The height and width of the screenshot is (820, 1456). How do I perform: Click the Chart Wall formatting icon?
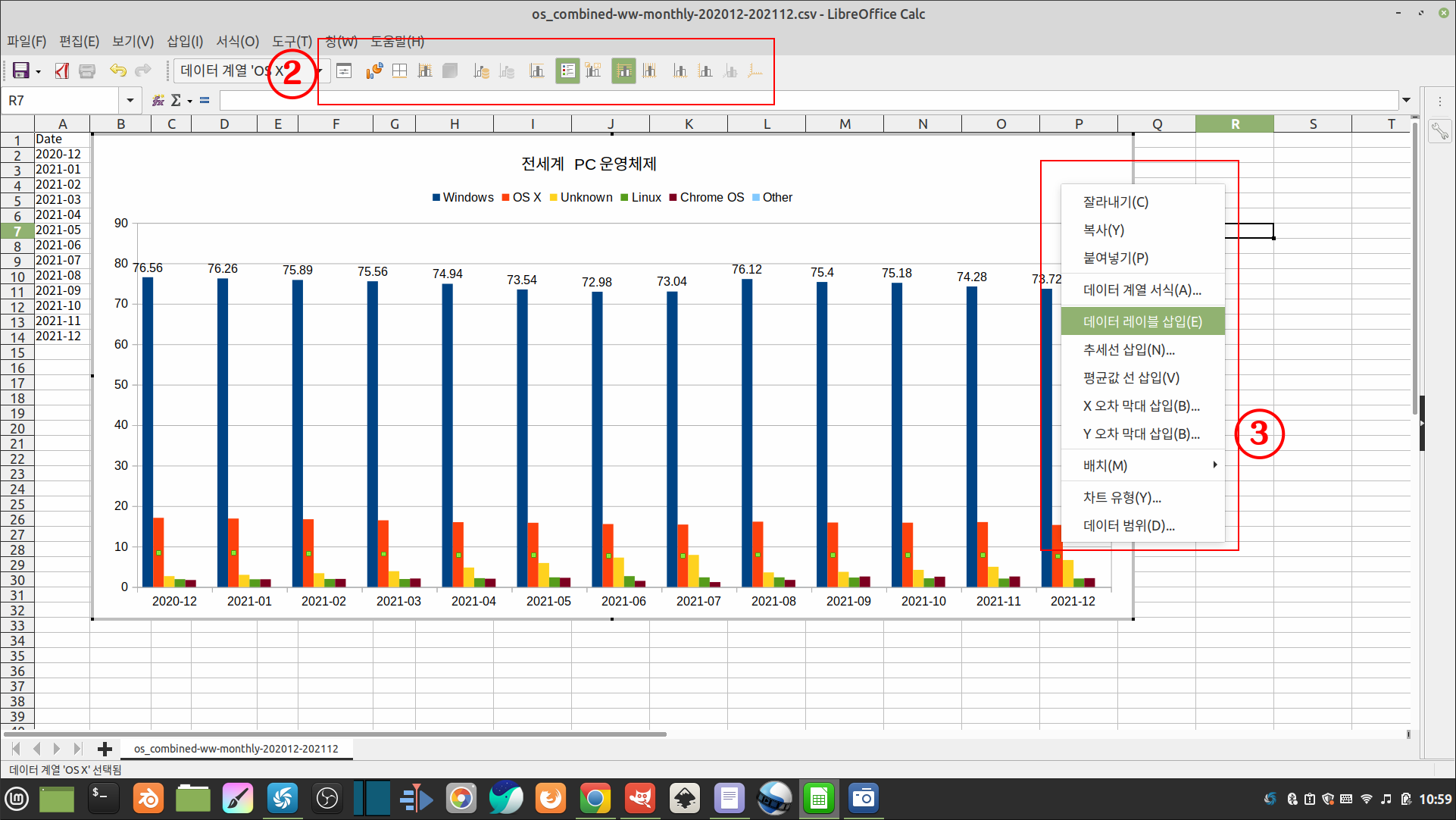[x=425, y=71]
